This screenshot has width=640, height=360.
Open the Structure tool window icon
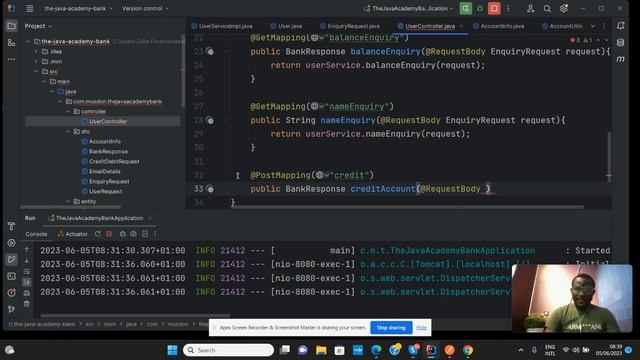tap(11, 43)
